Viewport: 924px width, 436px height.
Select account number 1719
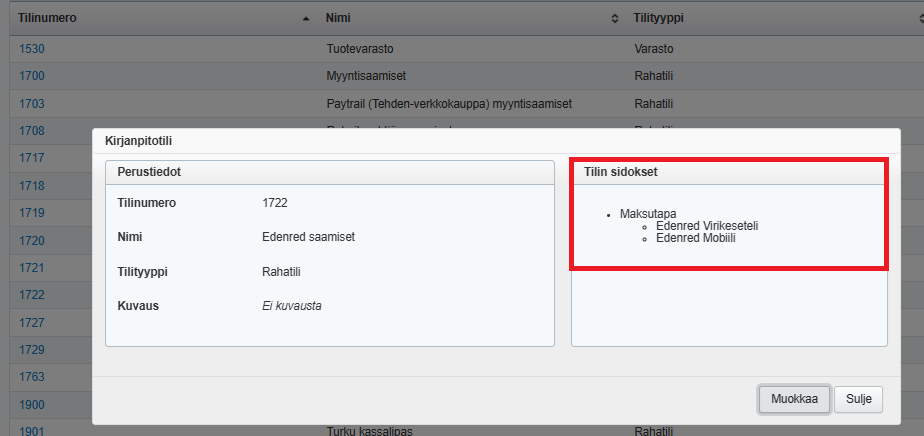(31, 213)
